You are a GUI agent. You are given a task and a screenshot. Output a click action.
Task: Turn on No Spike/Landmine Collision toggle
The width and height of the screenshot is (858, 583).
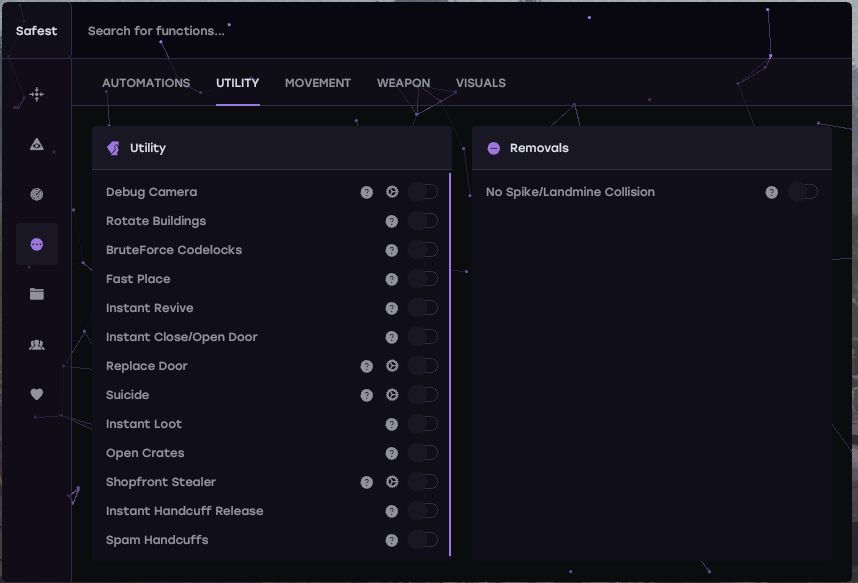[802, 192]
